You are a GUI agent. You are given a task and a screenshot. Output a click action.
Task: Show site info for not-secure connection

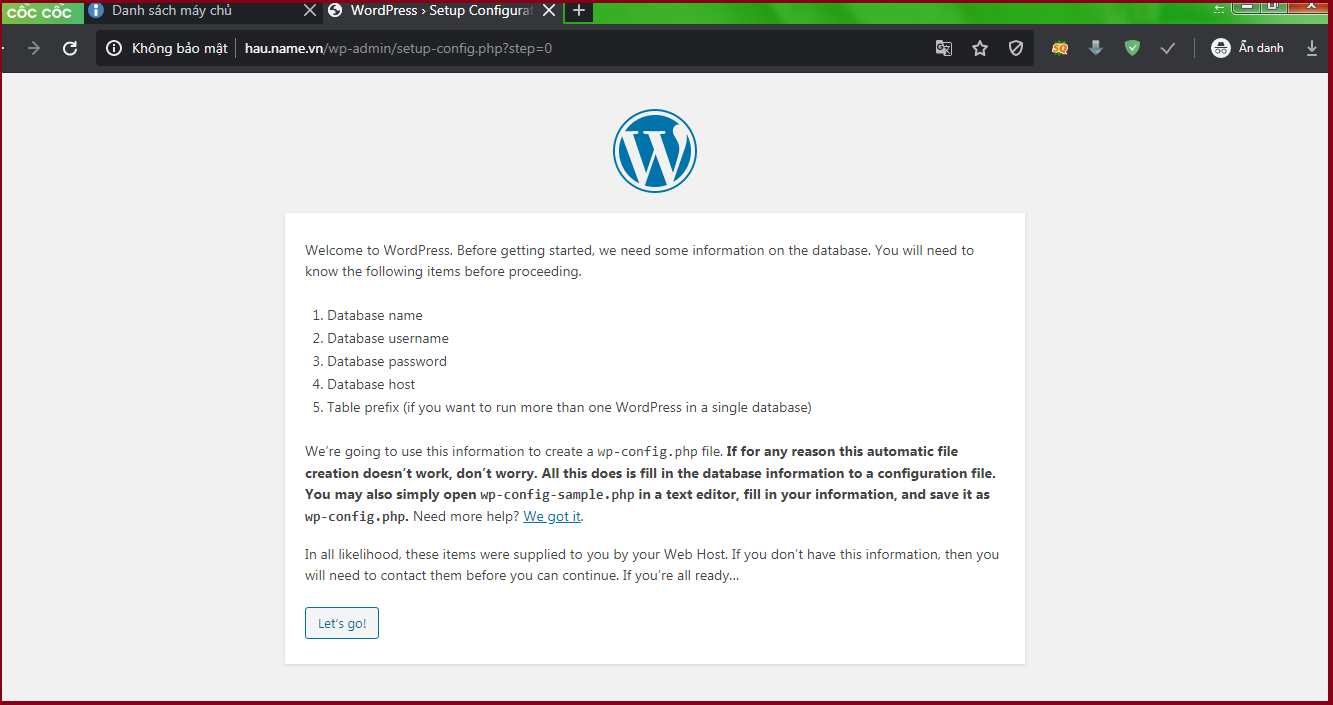(x=114, y=48)
